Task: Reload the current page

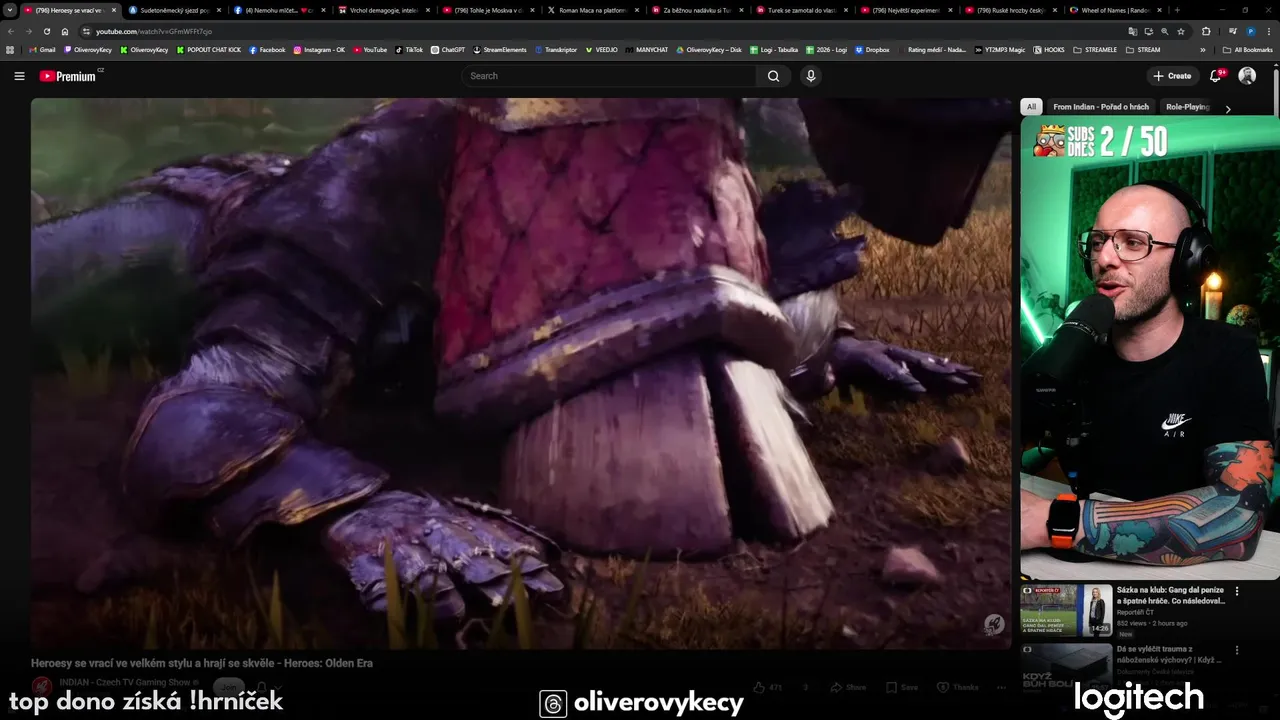Action: click(46, 31)
